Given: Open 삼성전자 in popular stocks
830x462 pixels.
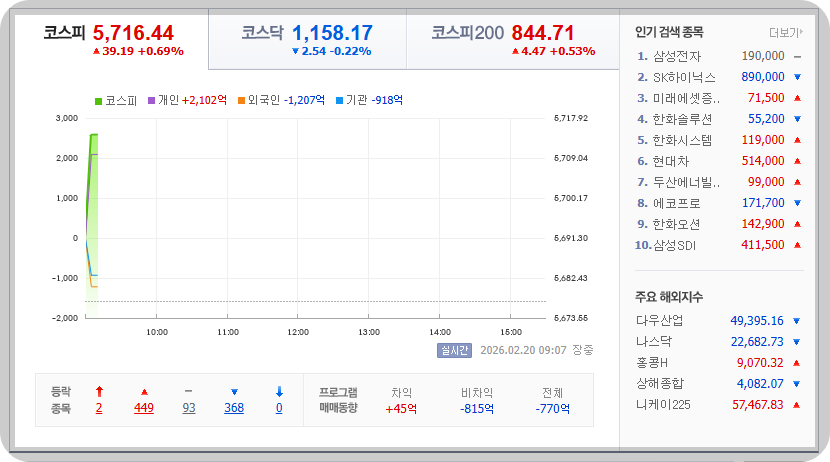Looking at the screenshot, I should [676, 56].
